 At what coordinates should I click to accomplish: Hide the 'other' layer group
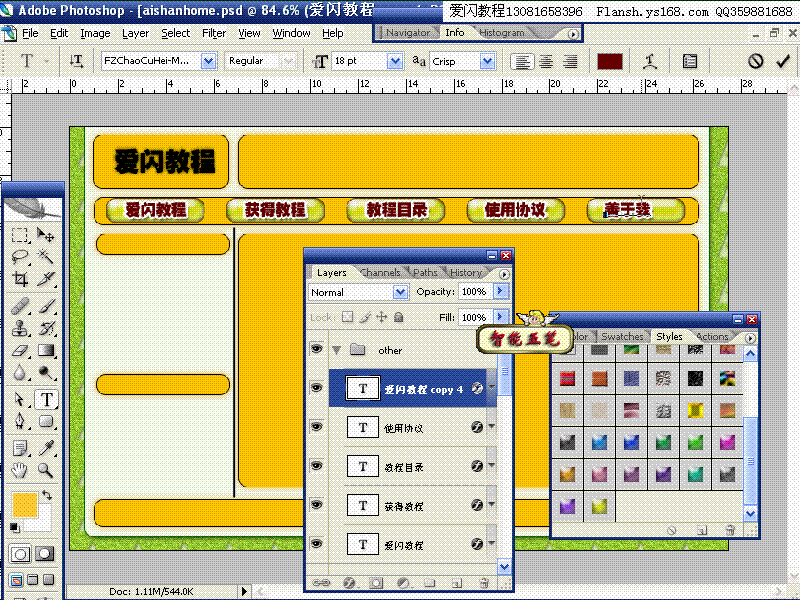[317, 348]
